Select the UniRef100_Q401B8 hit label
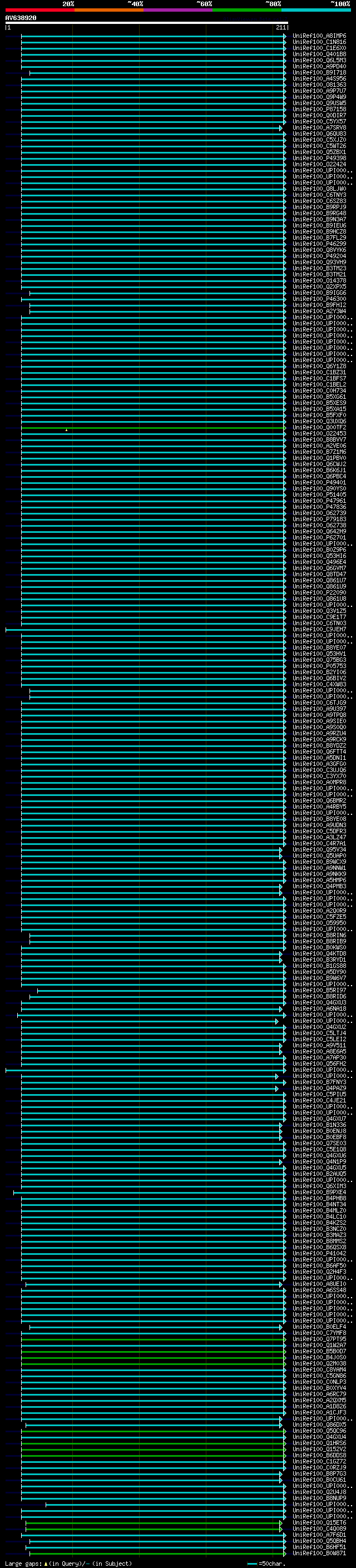The height and width of the screenshot is (1568, 356). (x=319, y=55)
